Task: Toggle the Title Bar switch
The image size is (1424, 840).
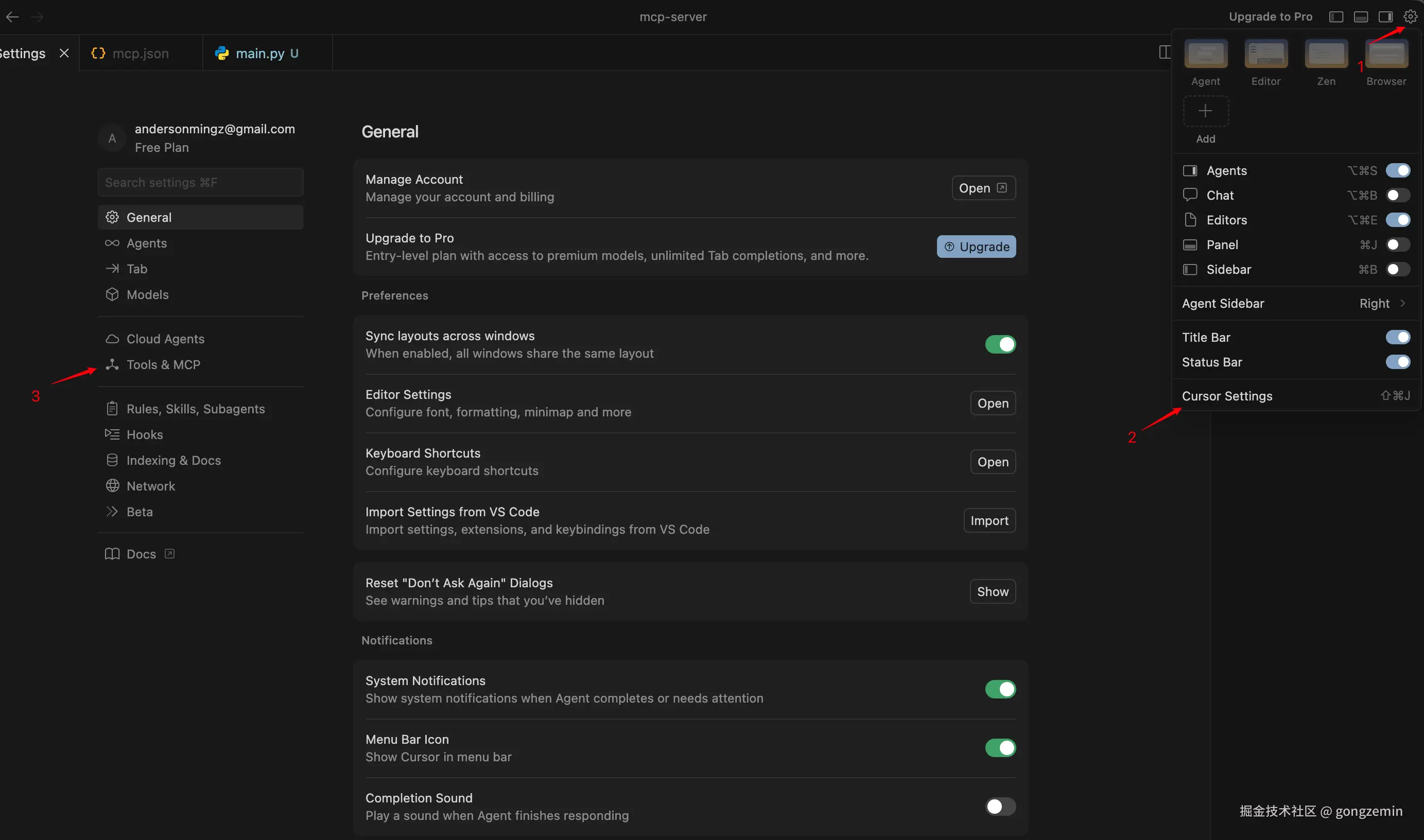Action: point(1398,337)
